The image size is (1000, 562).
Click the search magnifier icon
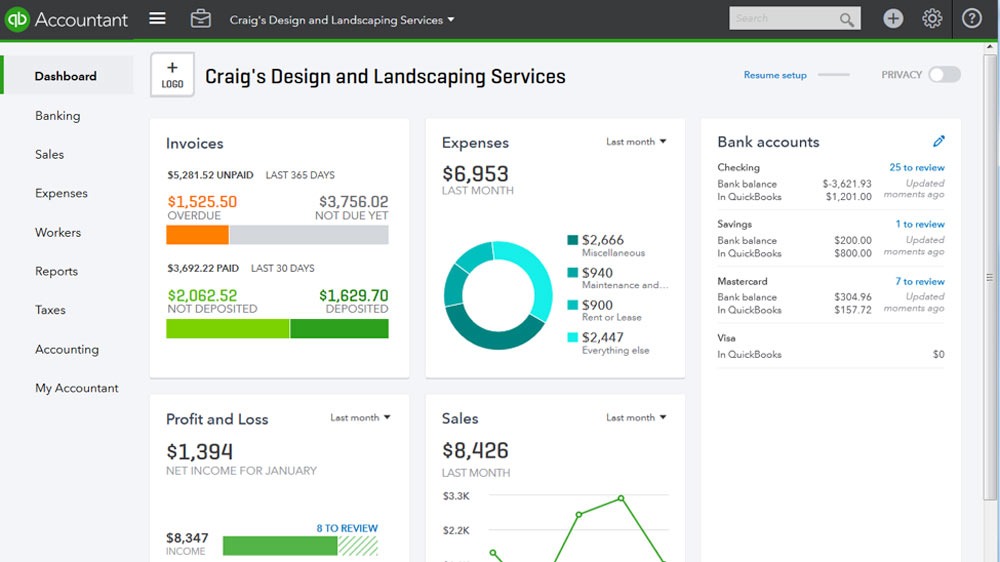pos(846,19)
